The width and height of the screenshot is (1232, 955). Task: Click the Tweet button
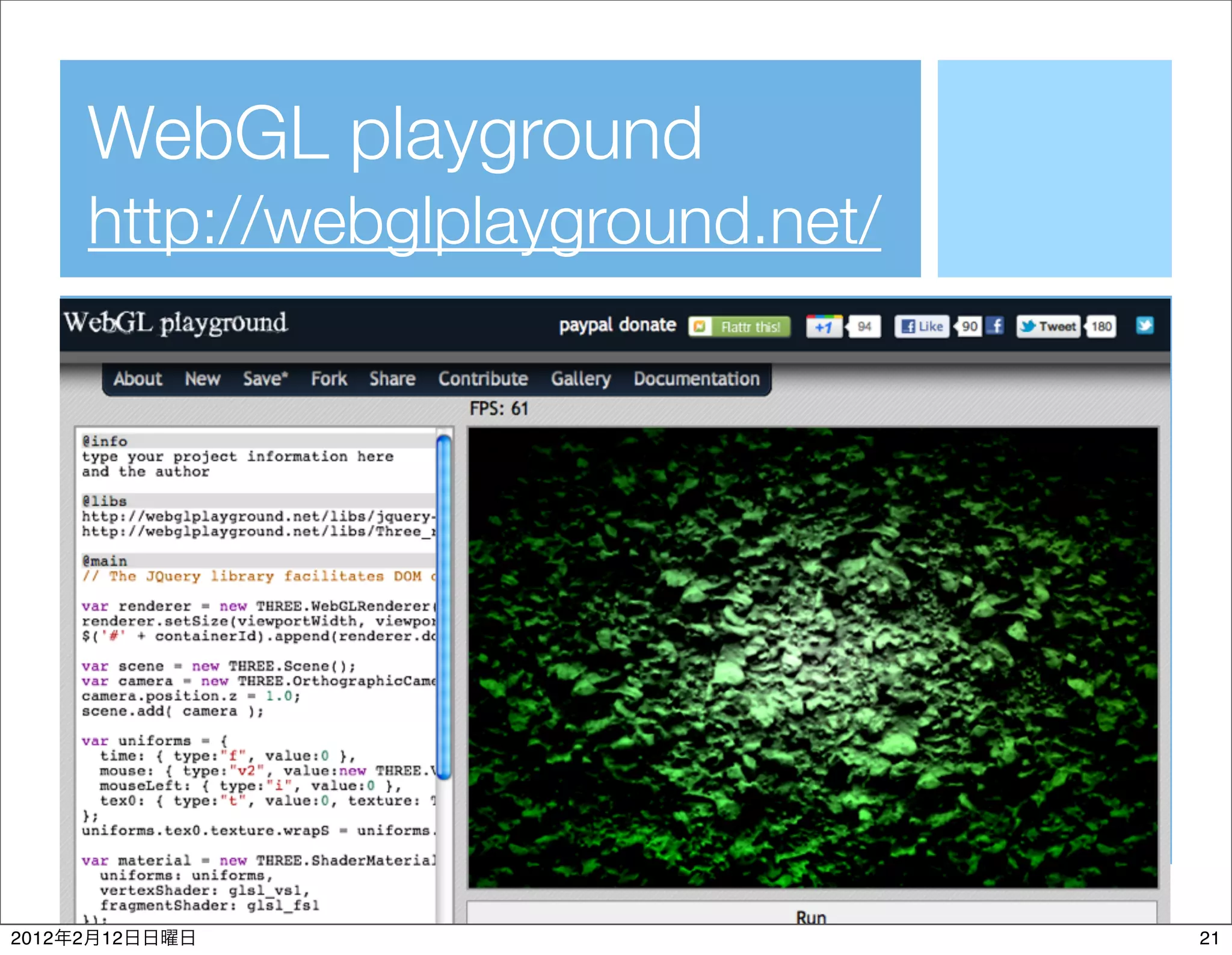tap(1048, 326)
